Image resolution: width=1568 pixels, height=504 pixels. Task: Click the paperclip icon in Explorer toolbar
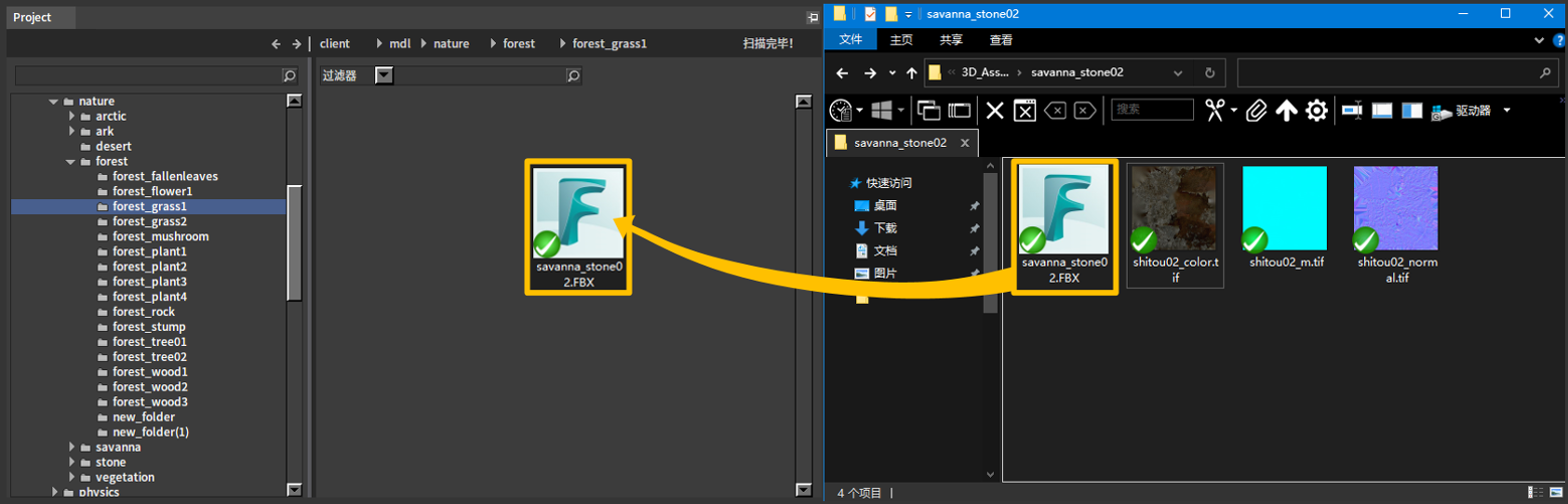click(1256, 111)
